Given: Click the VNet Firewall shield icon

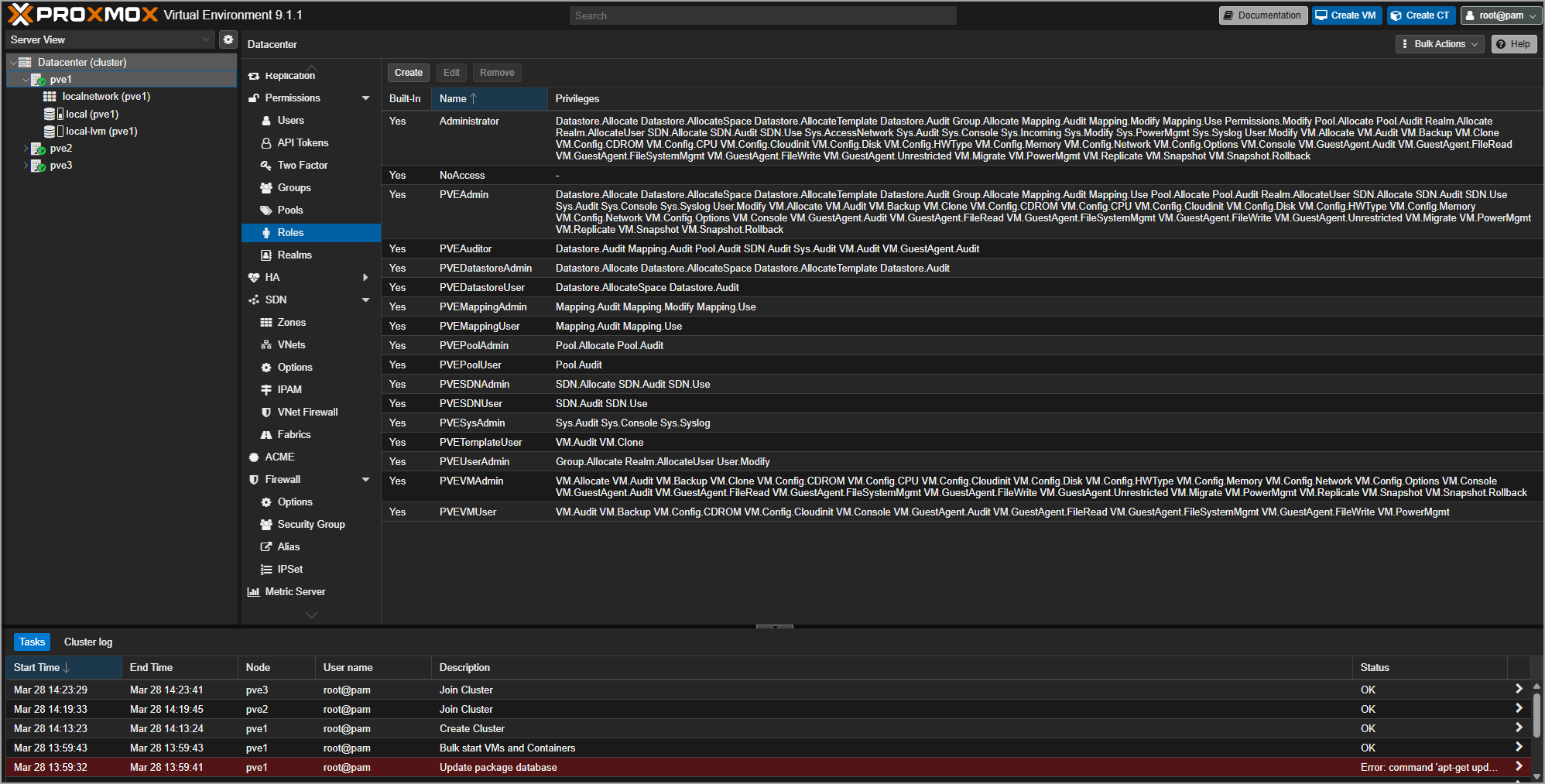Looking at the screenshot, I should (x=265, y=413).
